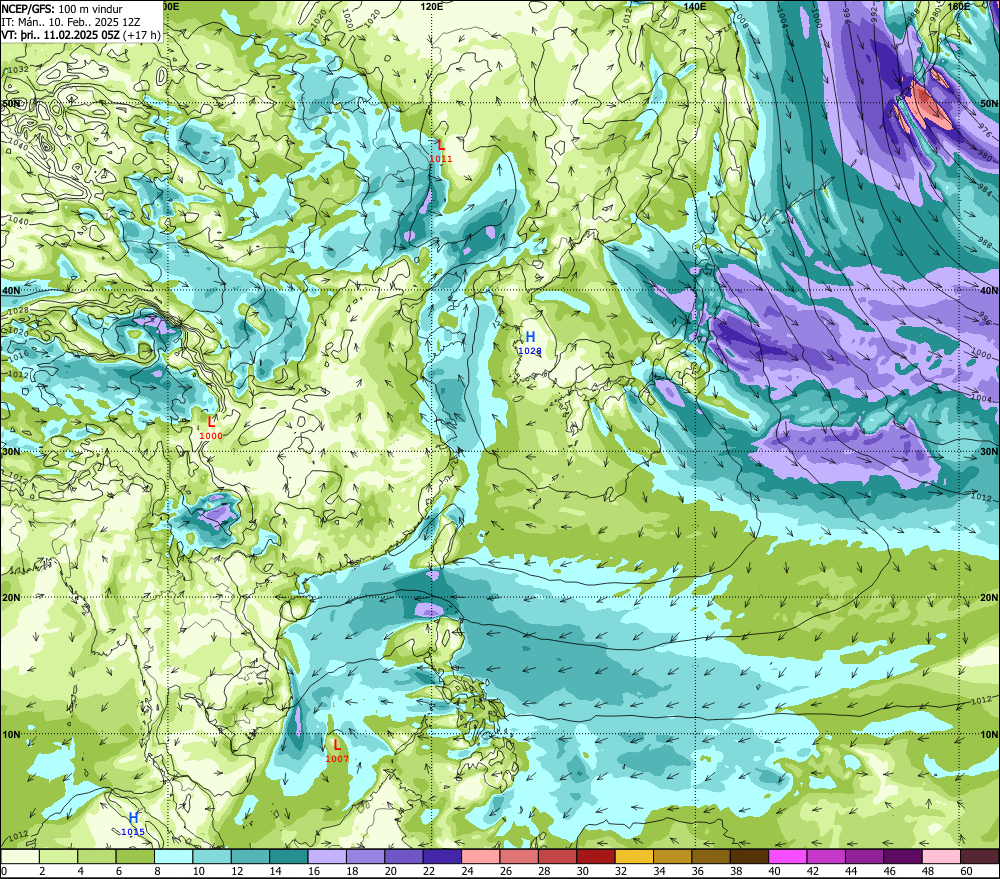Viewport: 1000px width, 879px height.
Task: Click the 'VT: þri.. 11.02.2025 05Z' valid time
Action: point(61,34)
